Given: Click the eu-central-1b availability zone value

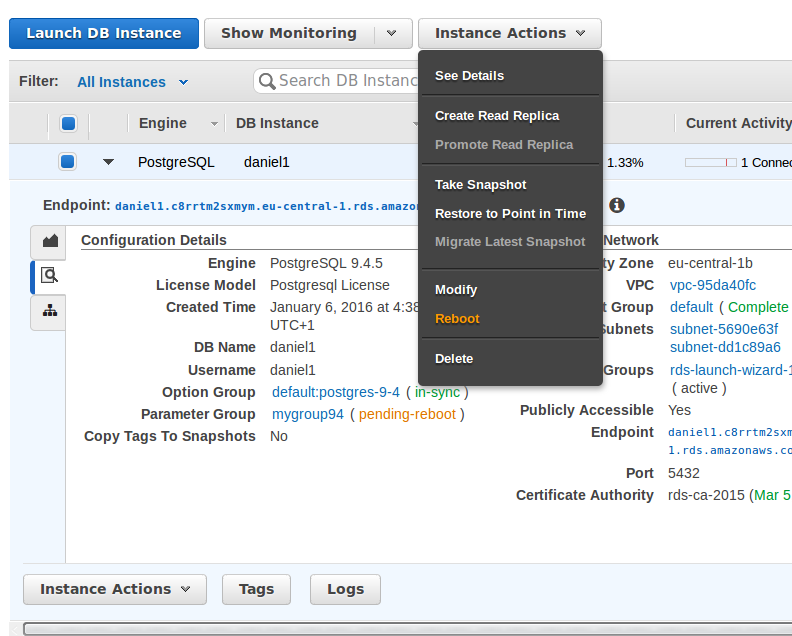Looking at the screenshot, I should click(x=710, y=263).
